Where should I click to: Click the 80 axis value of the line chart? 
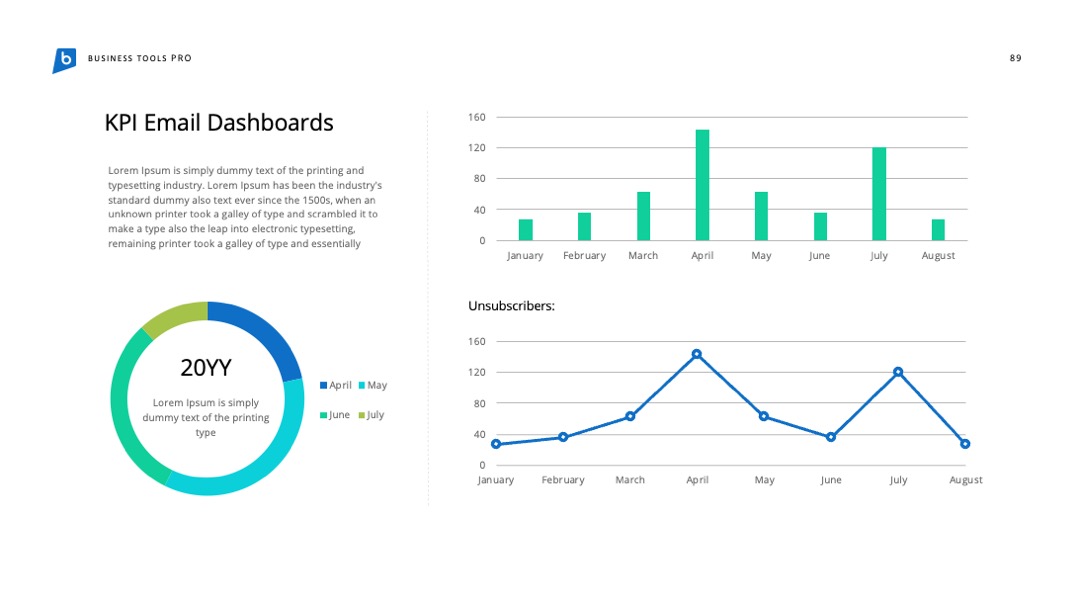click(x=479, y=403)
